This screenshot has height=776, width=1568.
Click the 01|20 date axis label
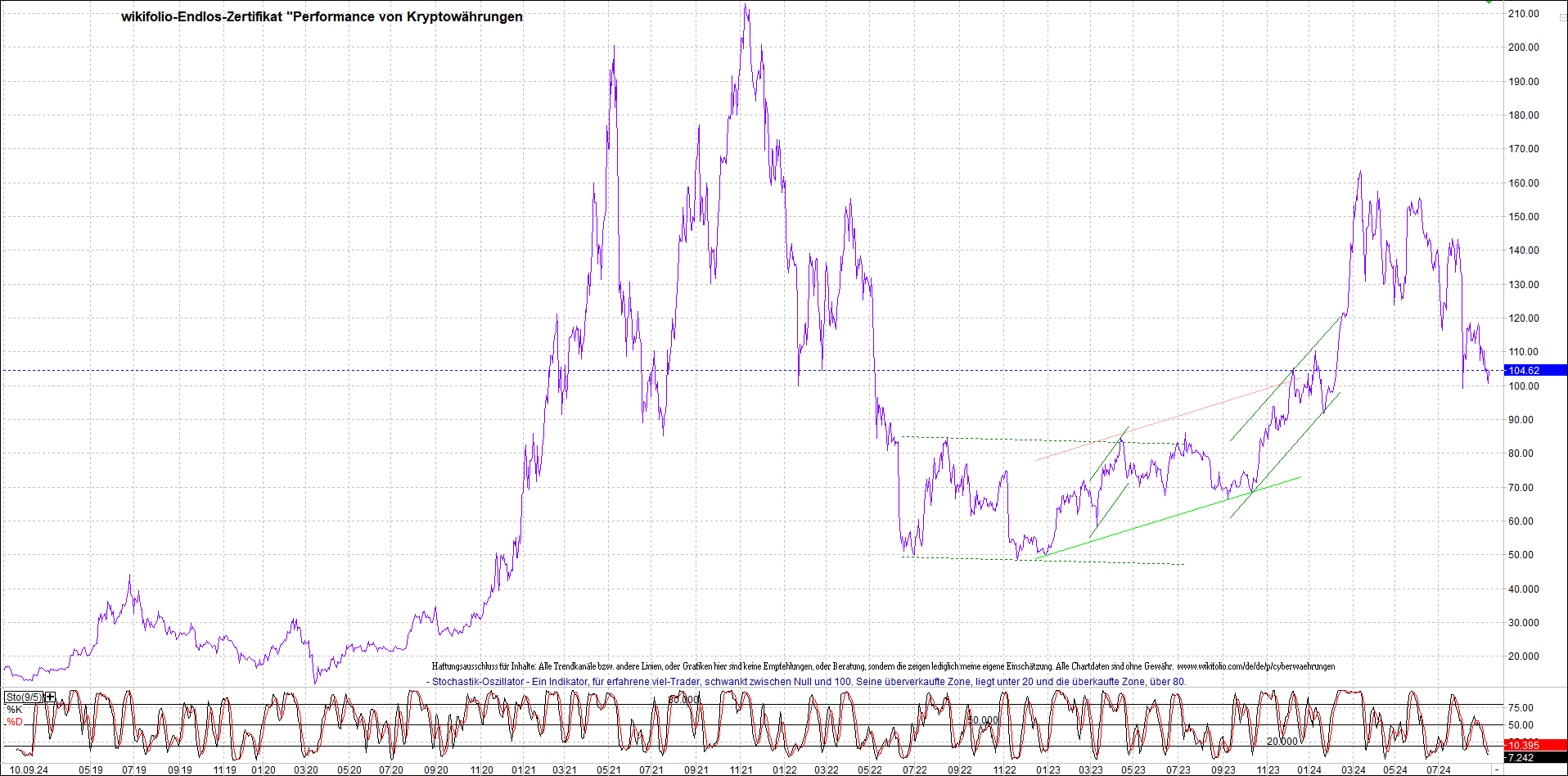(264, 770)
